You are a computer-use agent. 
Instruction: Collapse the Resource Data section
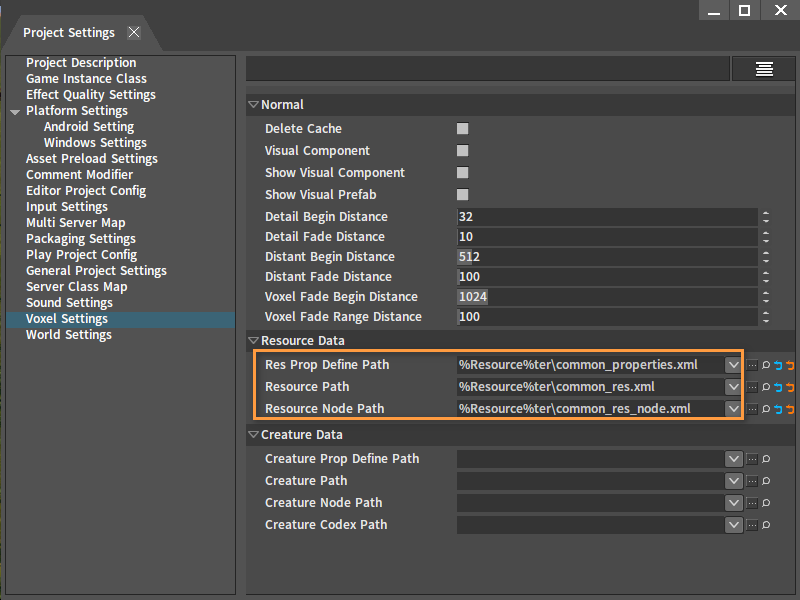[x=253, y=340]
